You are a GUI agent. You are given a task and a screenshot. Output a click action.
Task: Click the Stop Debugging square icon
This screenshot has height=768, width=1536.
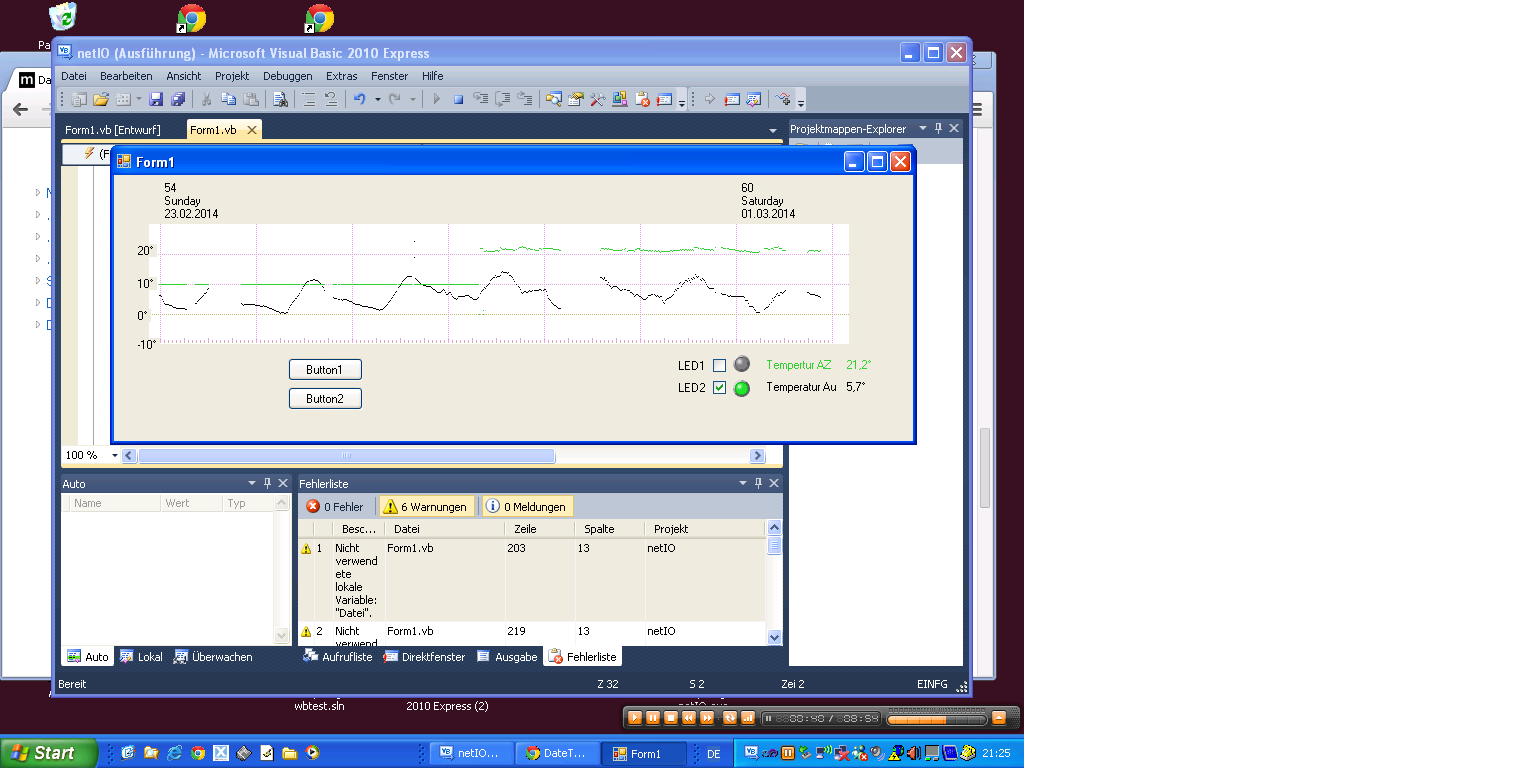(x=458, y=99)
